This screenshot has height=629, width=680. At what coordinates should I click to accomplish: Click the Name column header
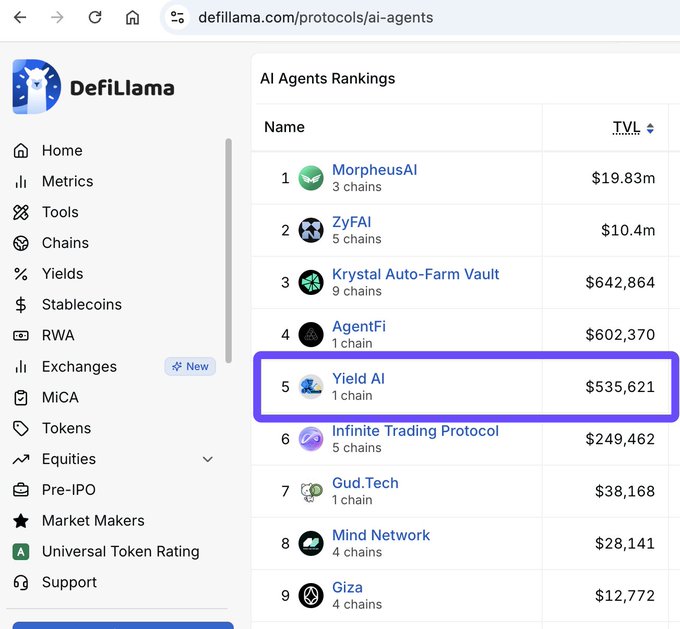point(284,127)
